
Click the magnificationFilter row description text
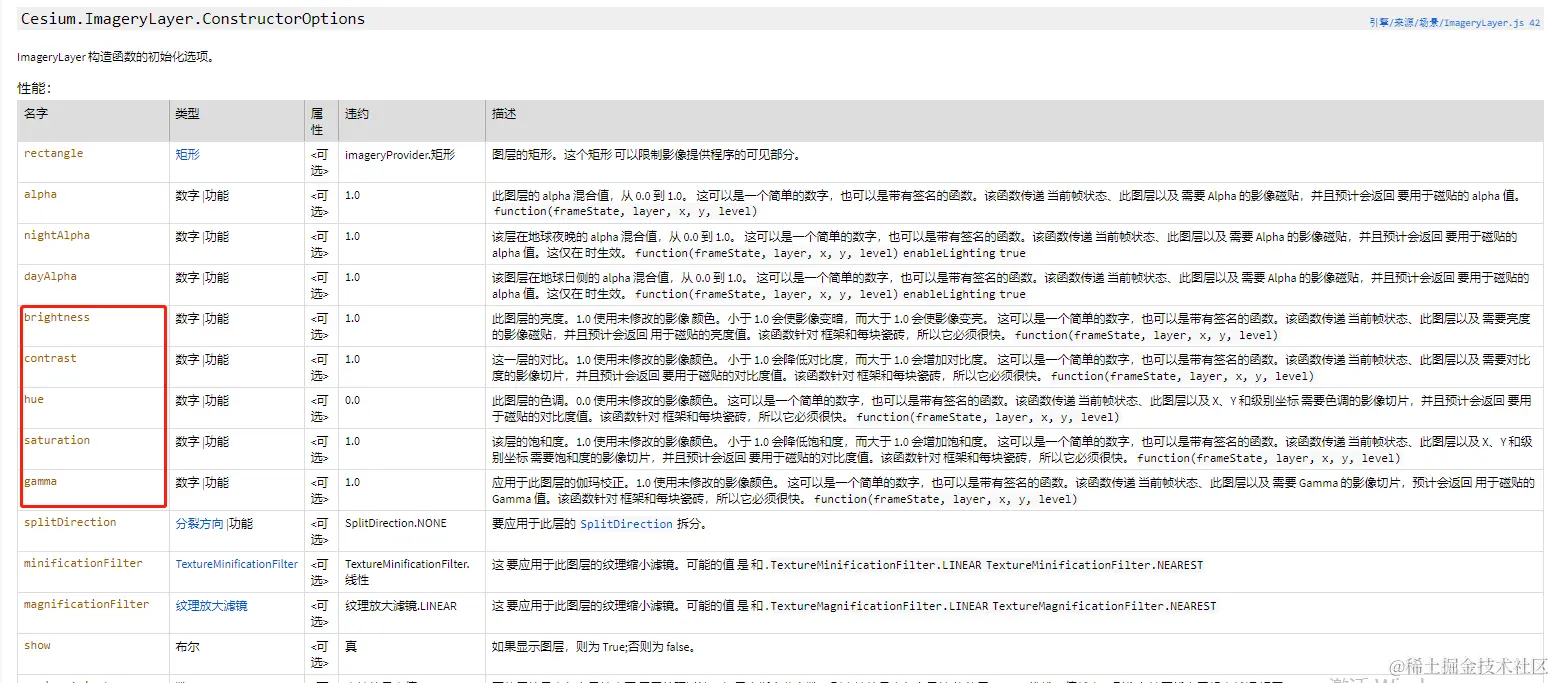[x=854, y=606]
